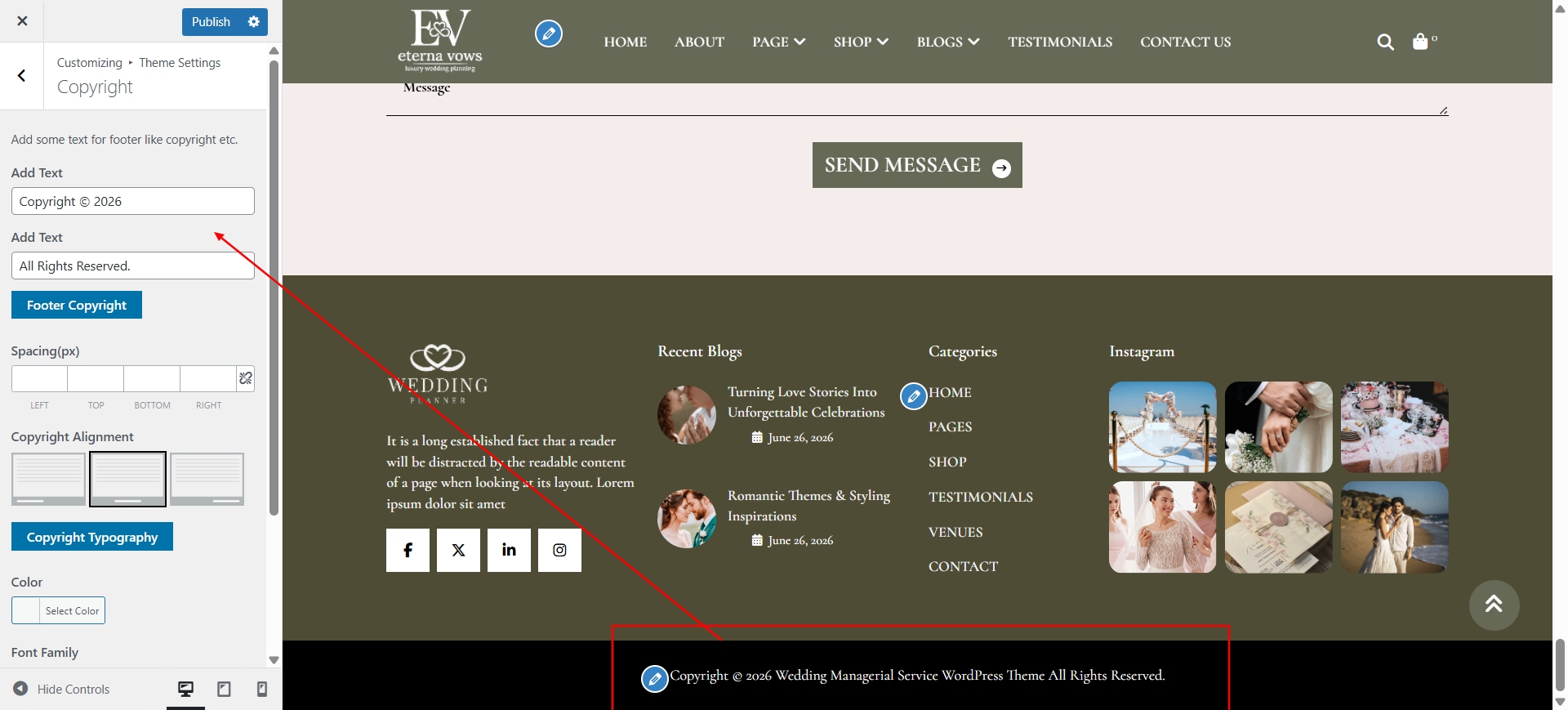
Task: Click the Message textarea field
Action: (917, 98)
